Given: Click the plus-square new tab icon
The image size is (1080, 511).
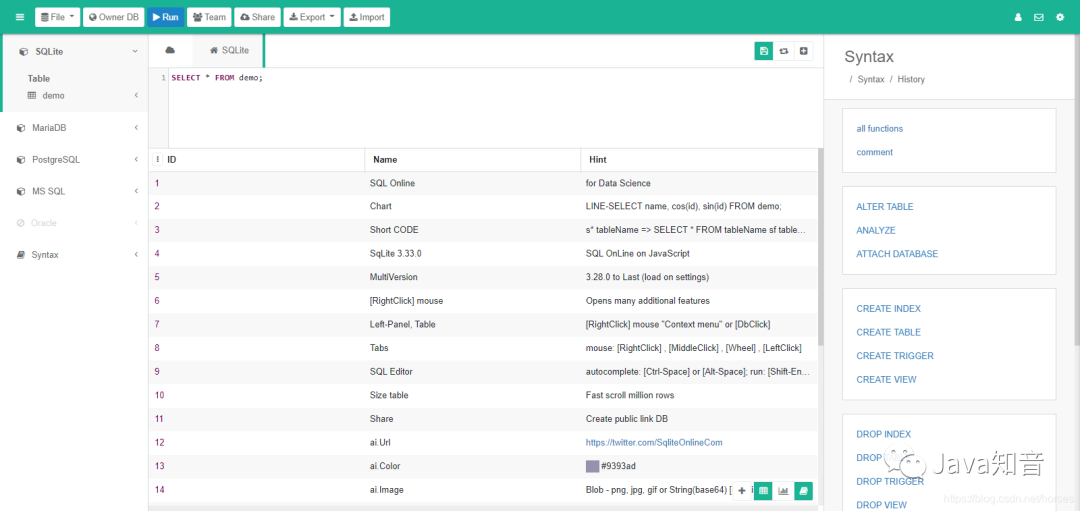Looking at the screenshot, I should point(803,51).
